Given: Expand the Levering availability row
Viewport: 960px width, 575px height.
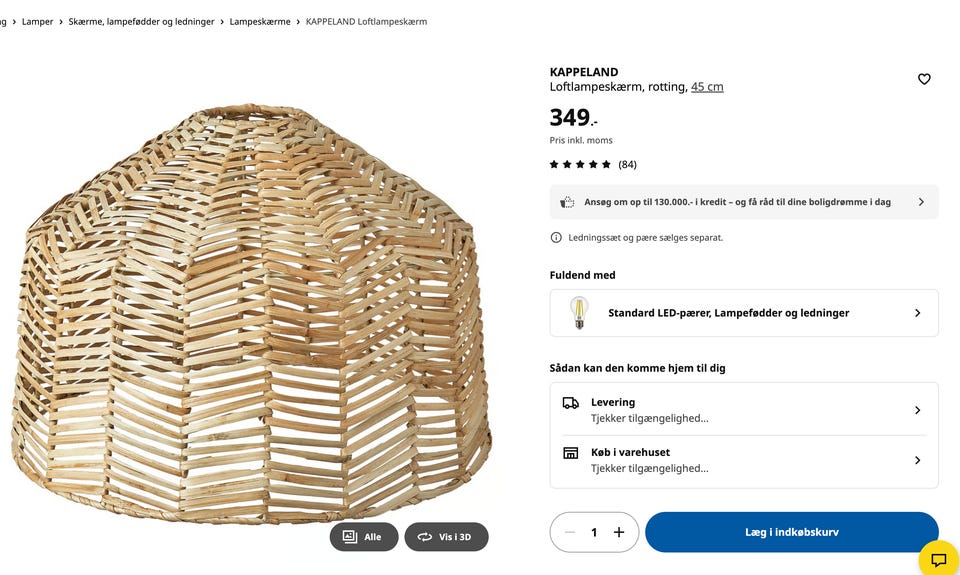Looking at the screenshot, I should (x=917, y=410).
